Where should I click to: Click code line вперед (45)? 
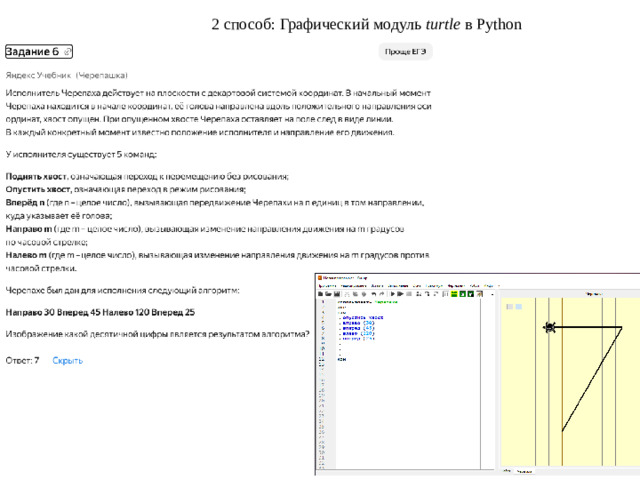359,328
